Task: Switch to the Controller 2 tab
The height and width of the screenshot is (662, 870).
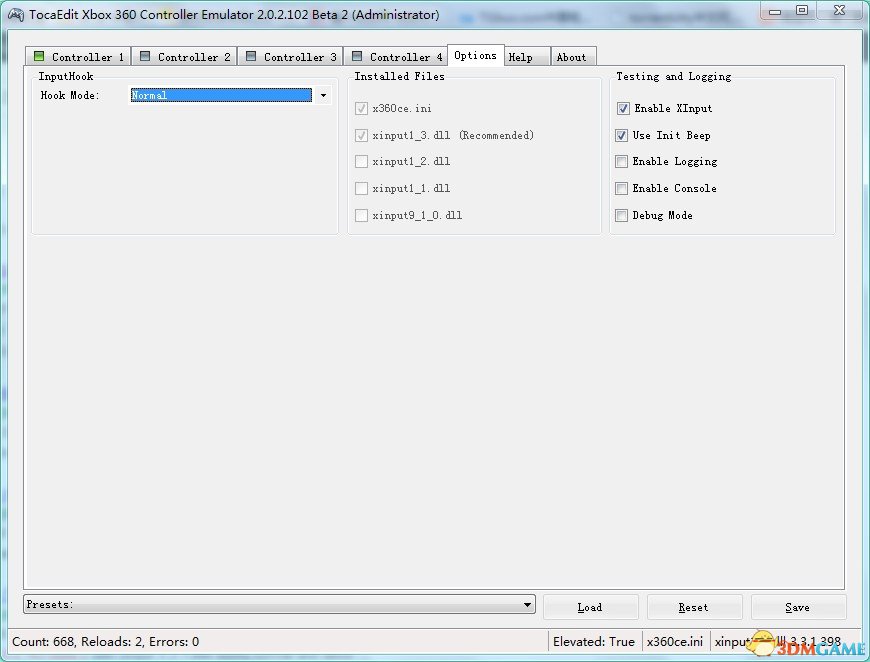Action: coord(185,57)
